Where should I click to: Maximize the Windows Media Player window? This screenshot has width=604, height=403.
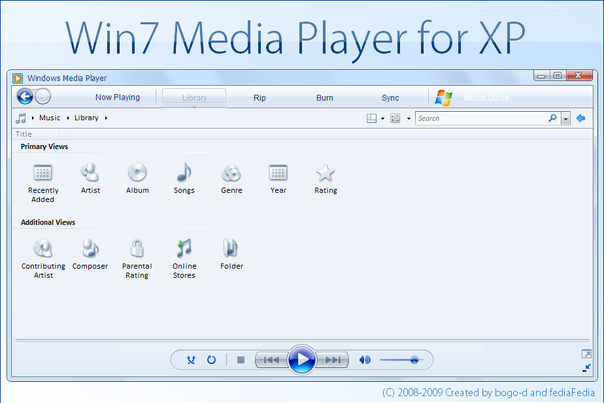[557, 76]
